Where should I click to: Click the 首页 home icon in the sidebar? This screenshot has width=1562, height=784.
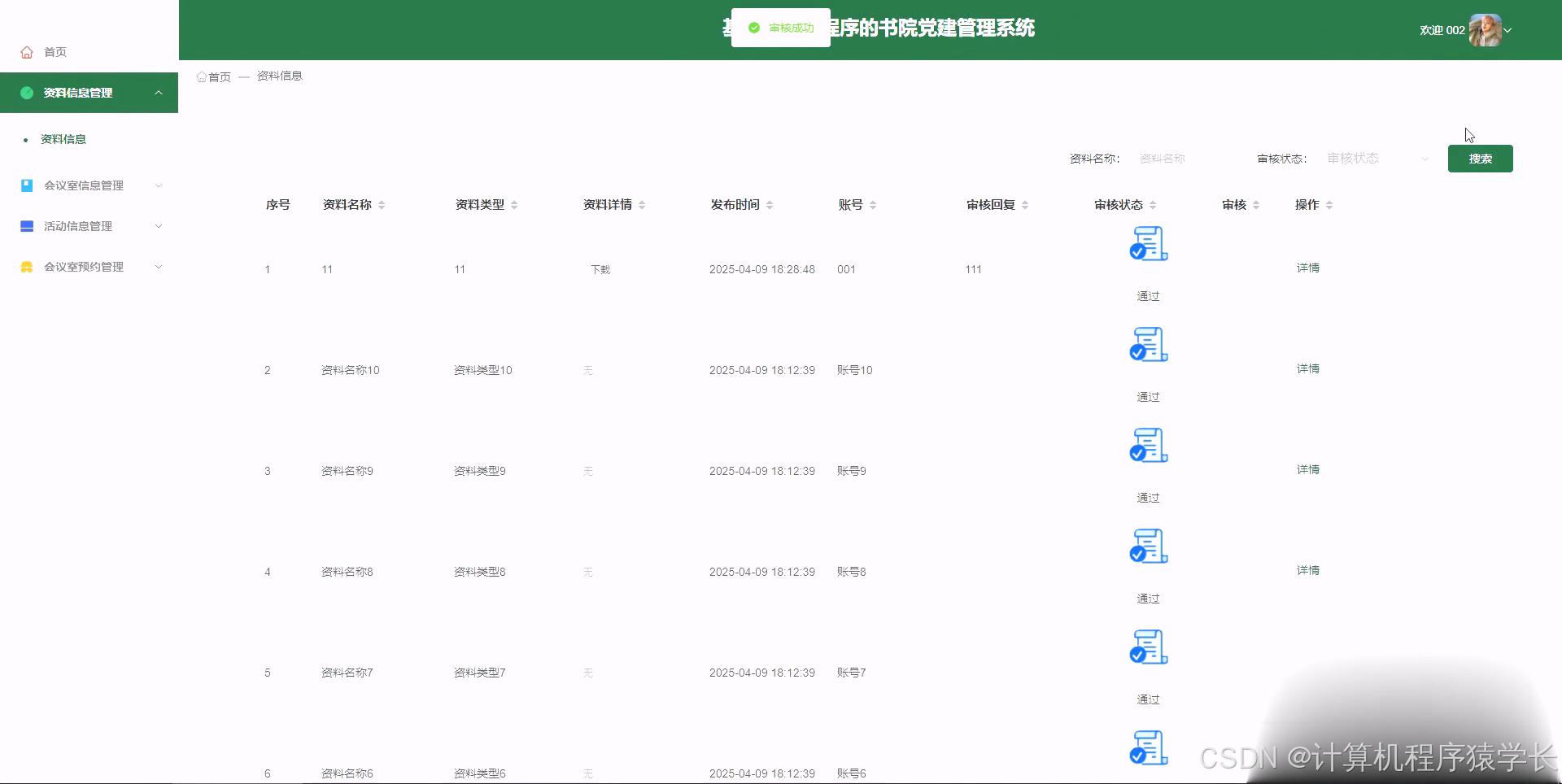pyautogui.click(x=26, y=51)
